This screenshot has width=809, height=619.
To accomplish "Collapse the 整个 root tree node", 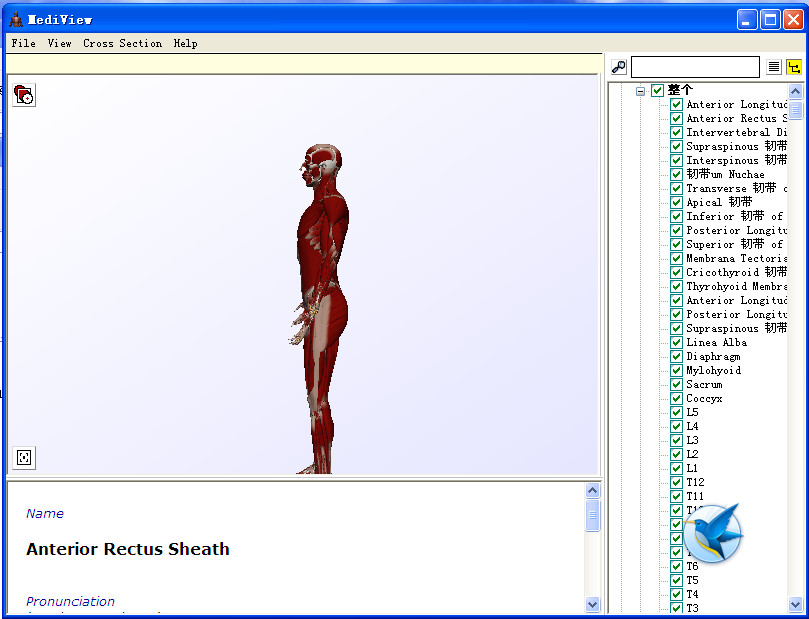I will point(640,91).
